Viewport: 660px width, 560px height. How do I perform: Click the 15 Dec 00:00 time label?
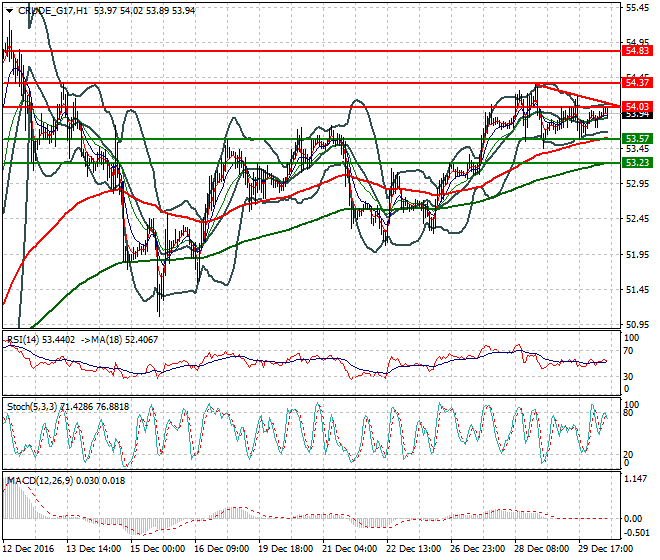tap(158, 549)
